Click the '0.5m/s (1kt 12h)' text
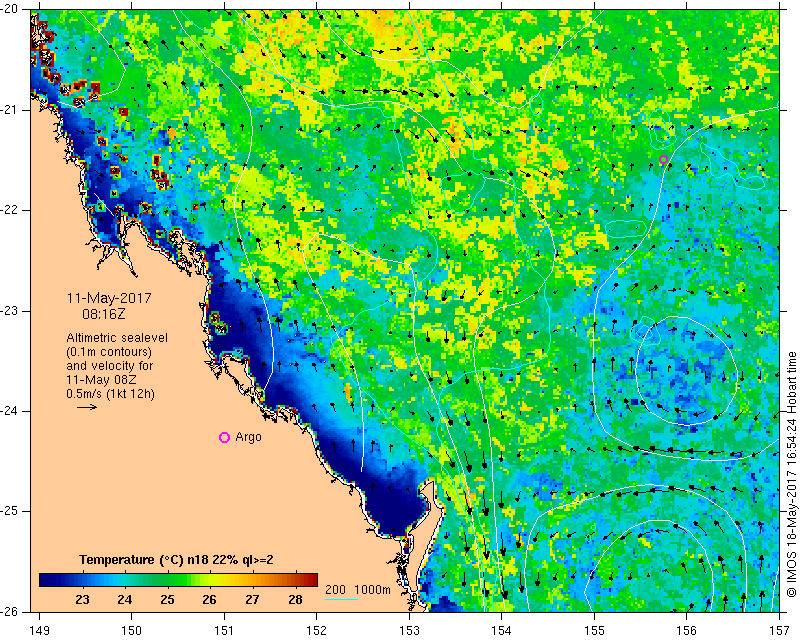This screenshot has height=640, width=800. 110,394
